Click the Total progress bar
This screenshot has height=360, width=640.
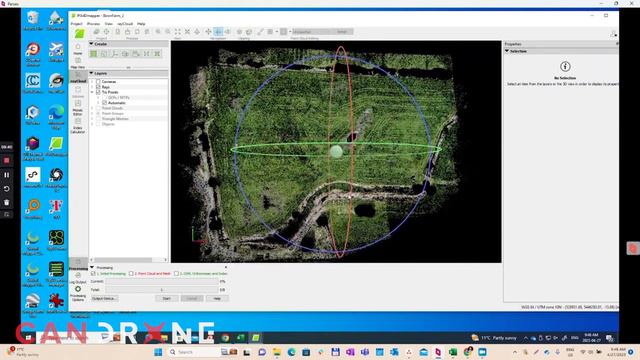click(162, 290)
